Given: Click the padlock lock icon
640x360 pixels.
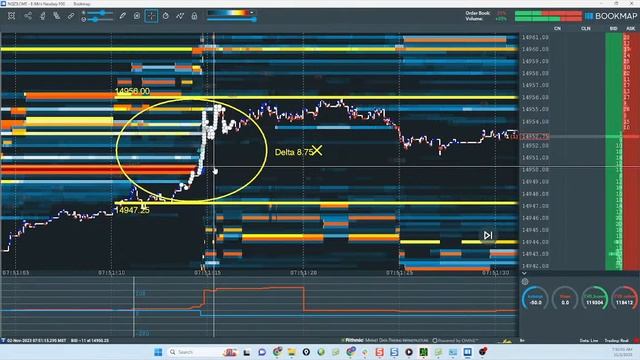Looking at the screenshot, I should pyautogui.click(x=194, y=16).
